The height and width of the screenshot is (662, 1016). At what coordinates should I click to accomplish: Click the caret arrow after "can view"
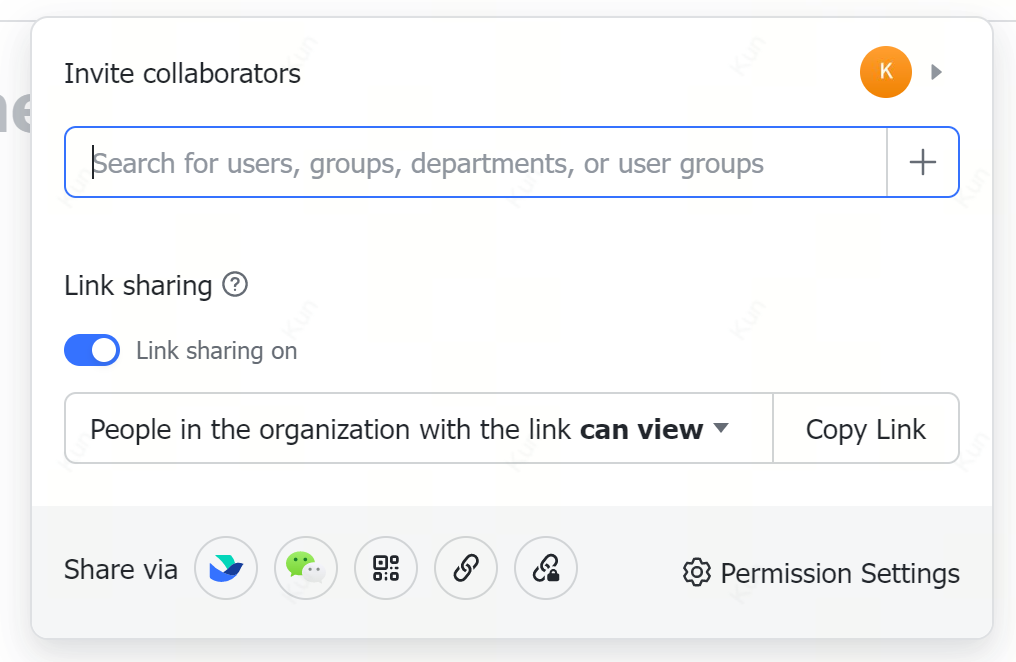coord(720,429)
